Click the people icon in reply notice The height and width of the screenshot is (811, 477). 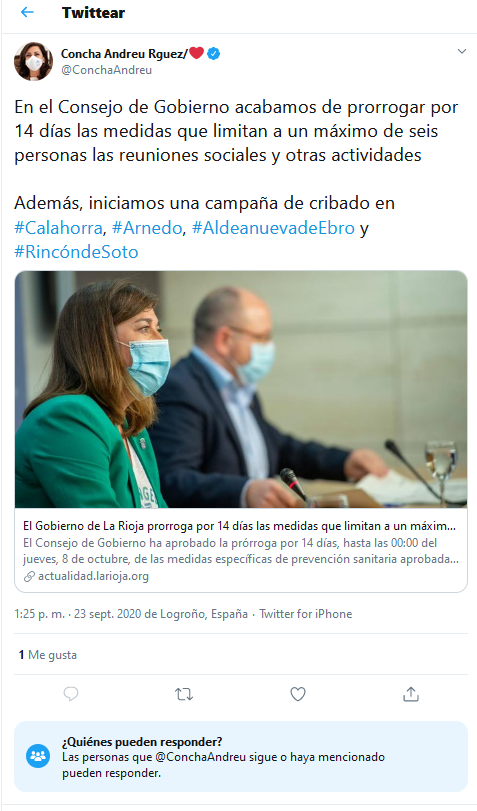[38, 756]
